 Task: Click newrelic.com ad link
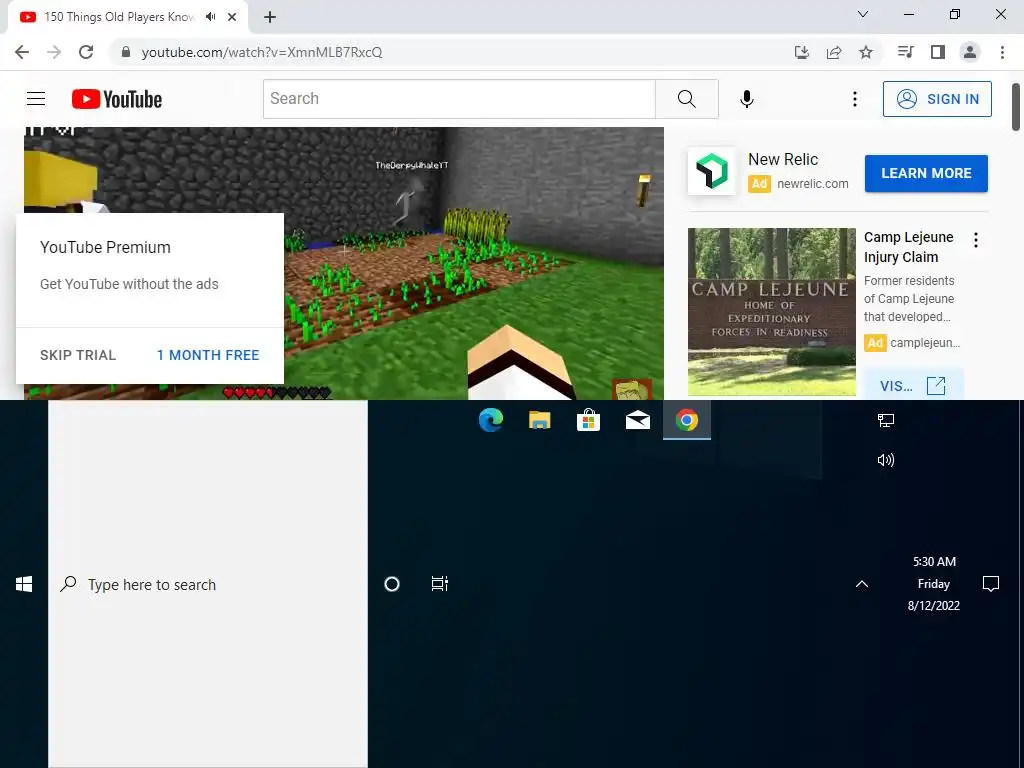(812, 184)
